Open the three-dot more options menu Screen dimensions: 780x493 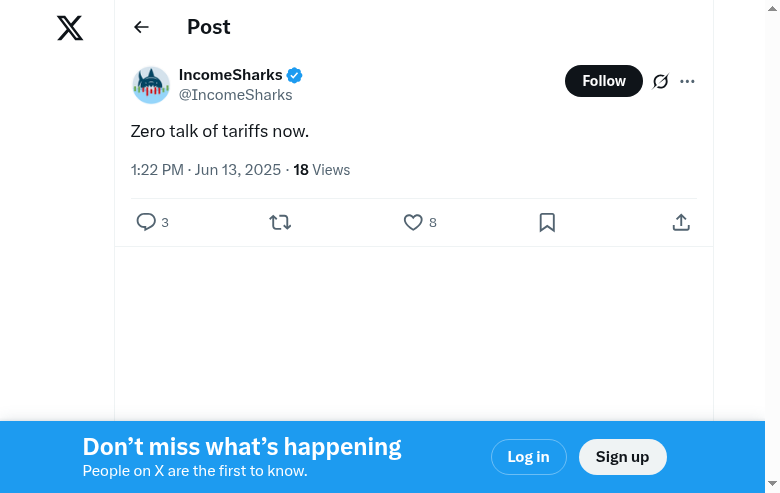[687, 81]
